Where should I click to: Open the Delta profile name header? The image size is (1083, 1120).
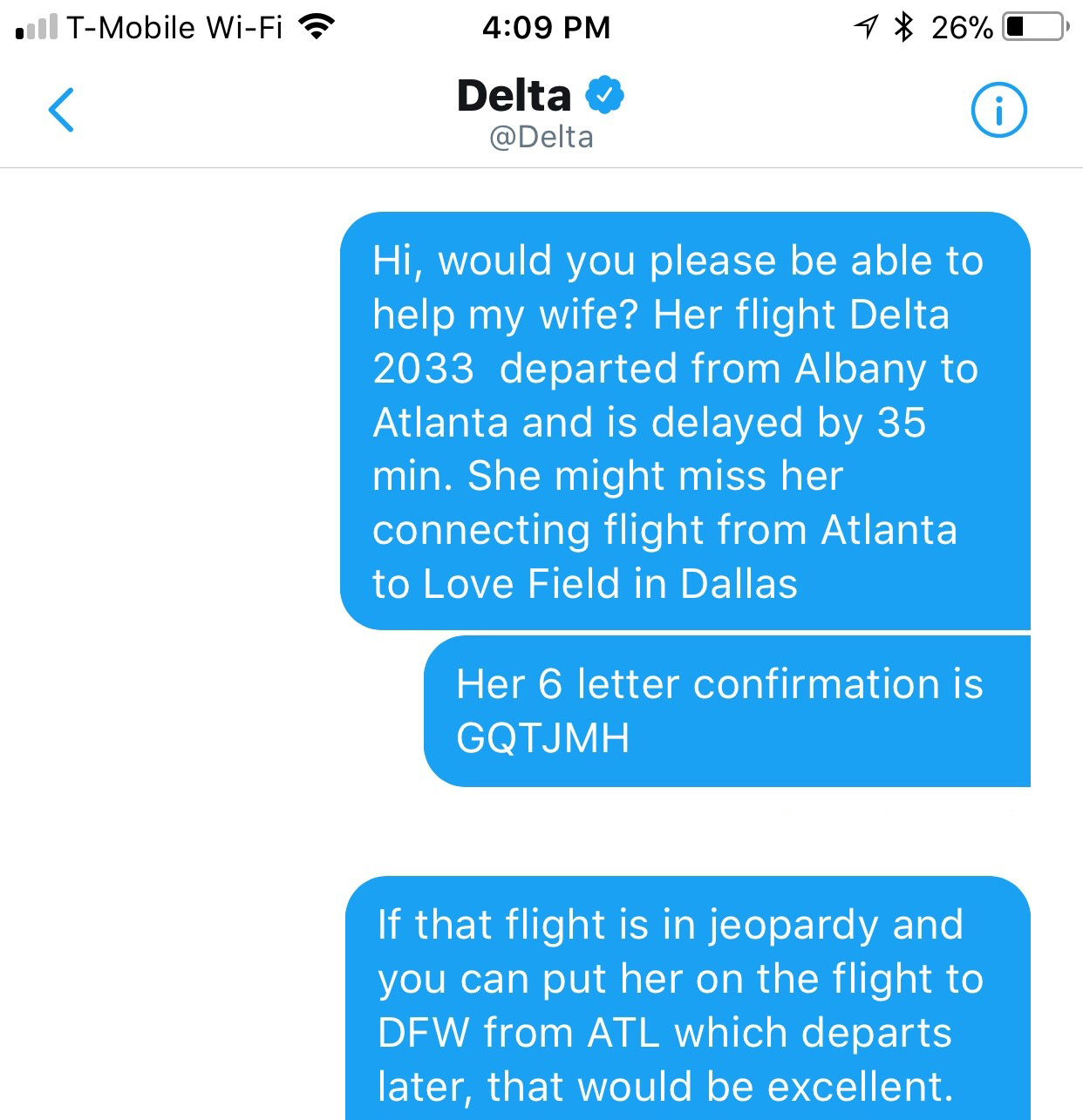coord(514,96)
